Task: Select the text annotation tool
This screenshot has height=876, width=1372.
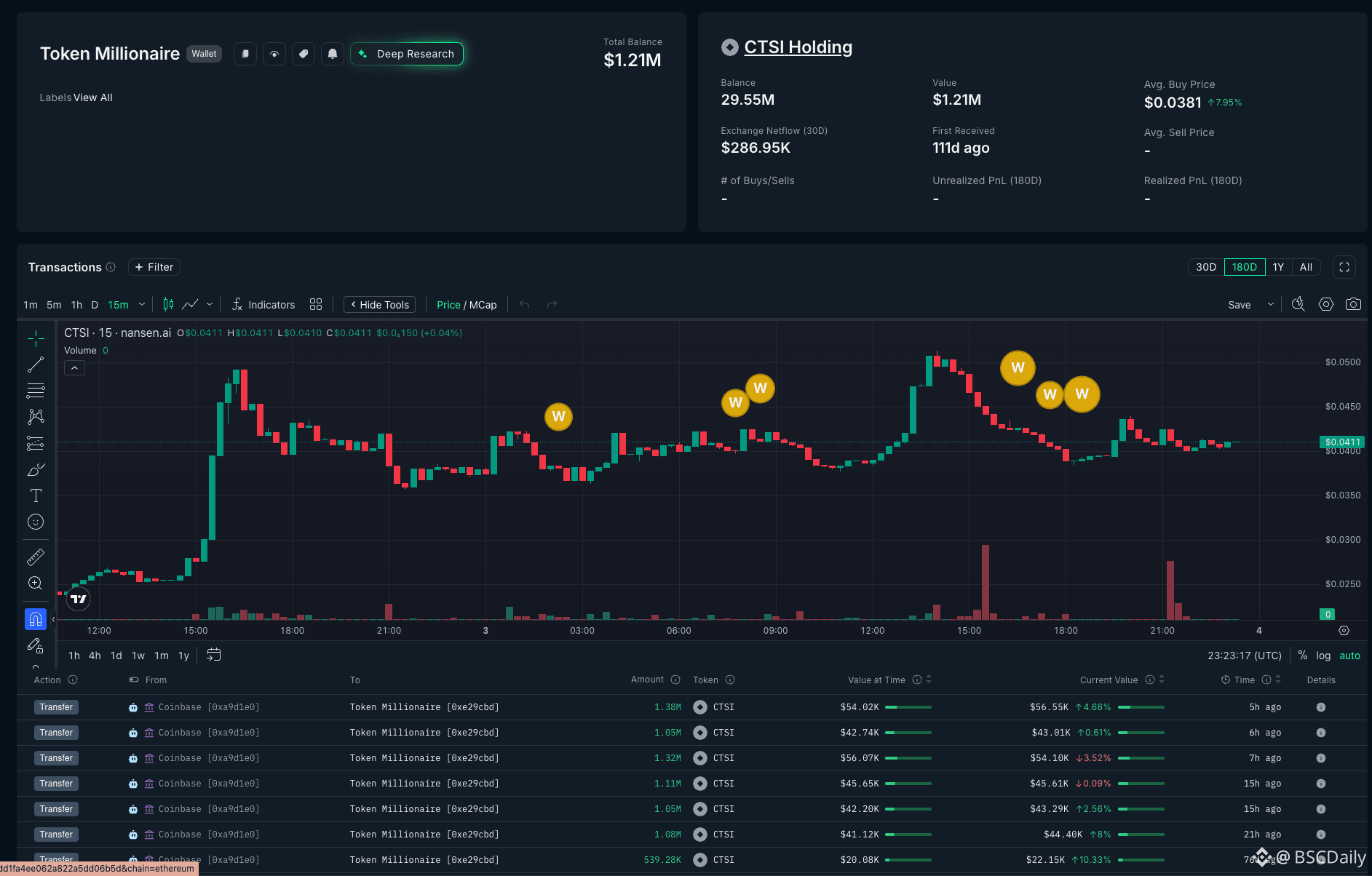Action: click(x=36, y=495)
